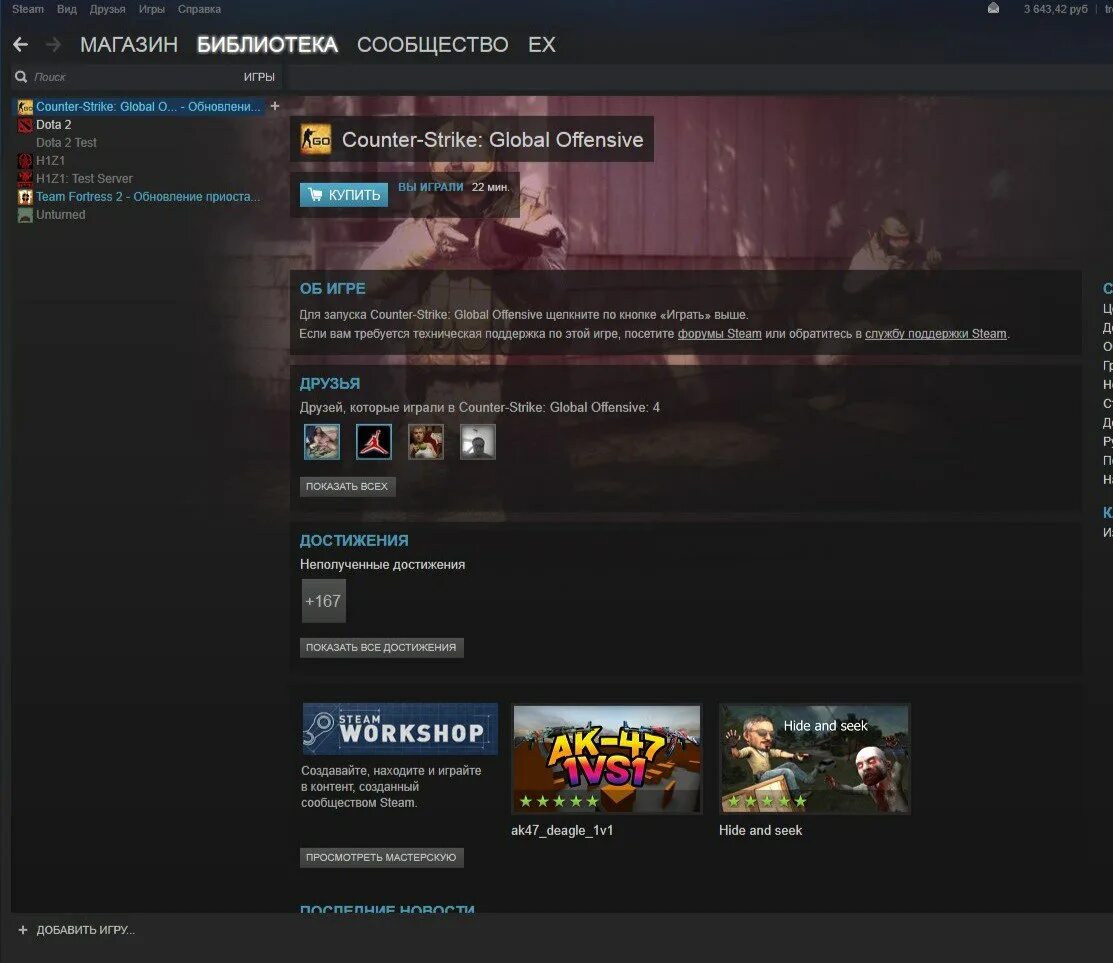The image size is (1113, 963).
Task: Open the Друзья menu
Action: tap(107, 9)
